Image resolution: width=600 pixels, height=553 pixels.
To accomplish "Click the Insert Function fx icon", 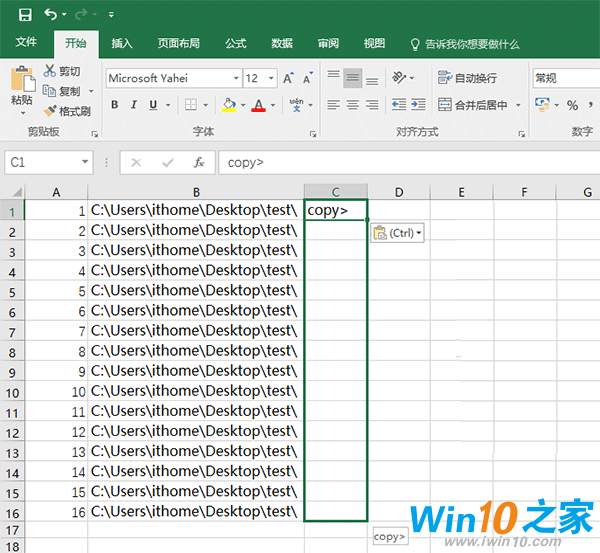I will pyautogui.click(x=199, y=162).
